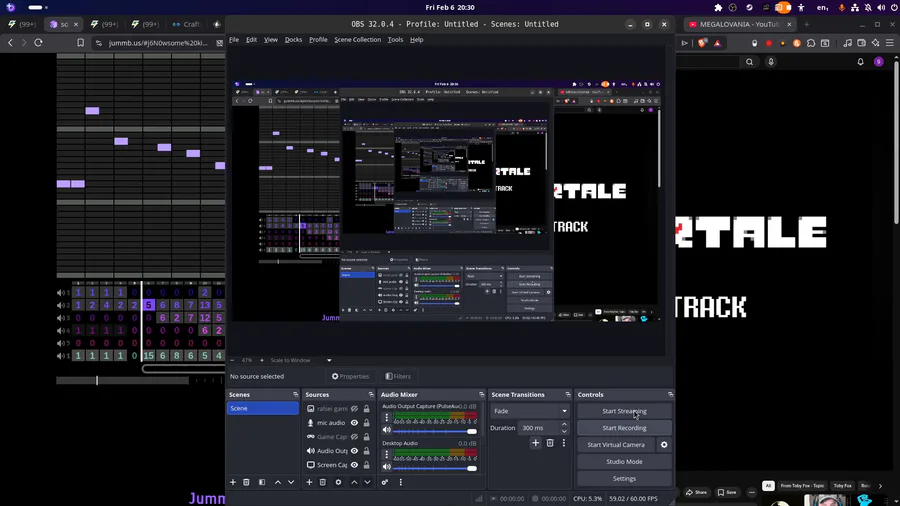Screen dimensions: 900x506
Task: Toggle lock on mic audio source
Action: tap(366, 423)
